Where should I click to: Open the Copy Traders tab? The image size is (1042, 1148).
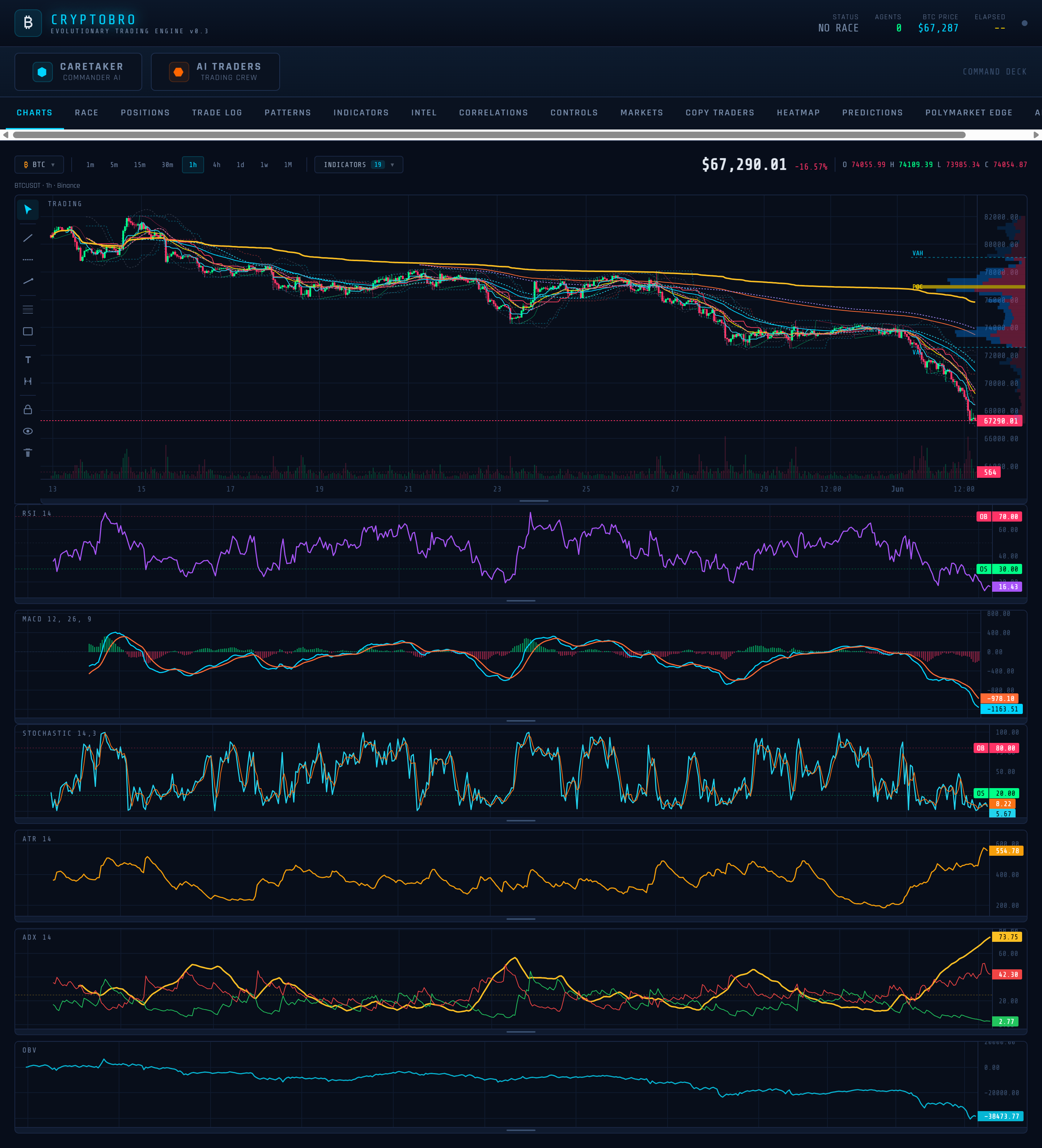[x=720, y=113]
